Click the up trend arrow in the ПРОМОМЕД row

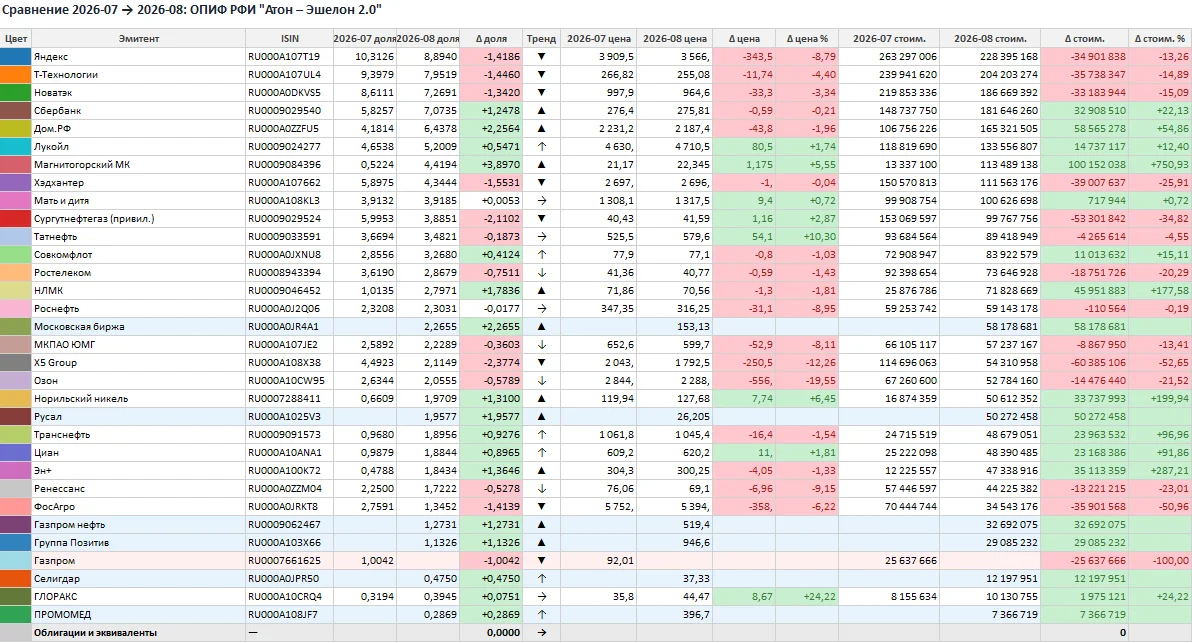[x=541, y=615]
